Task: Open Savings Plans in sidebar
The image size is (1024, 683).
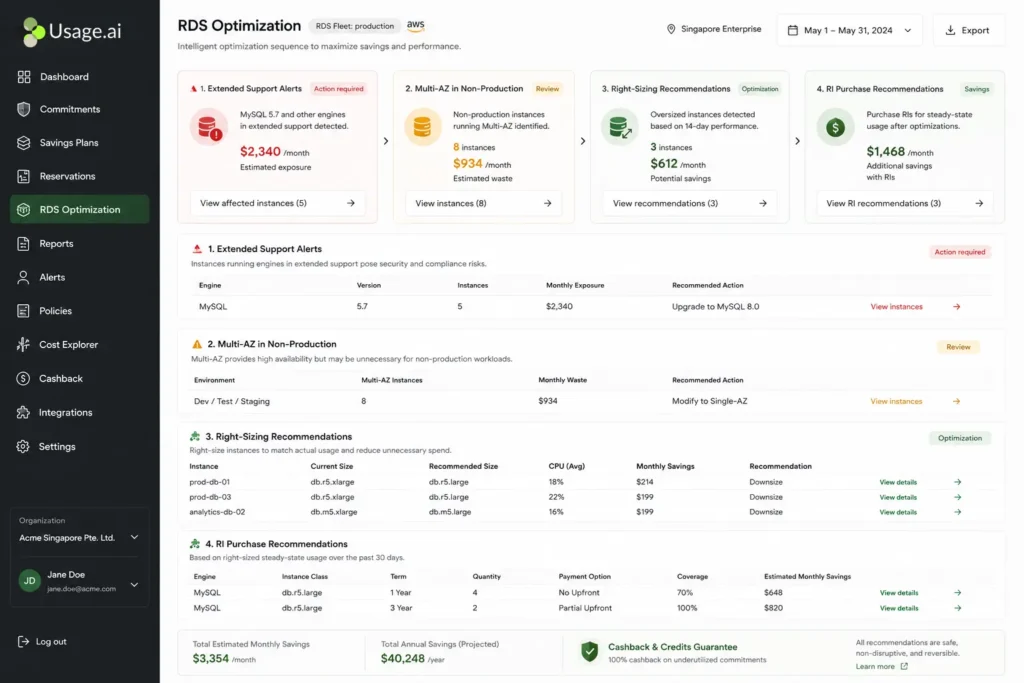Action: (69, 142)
